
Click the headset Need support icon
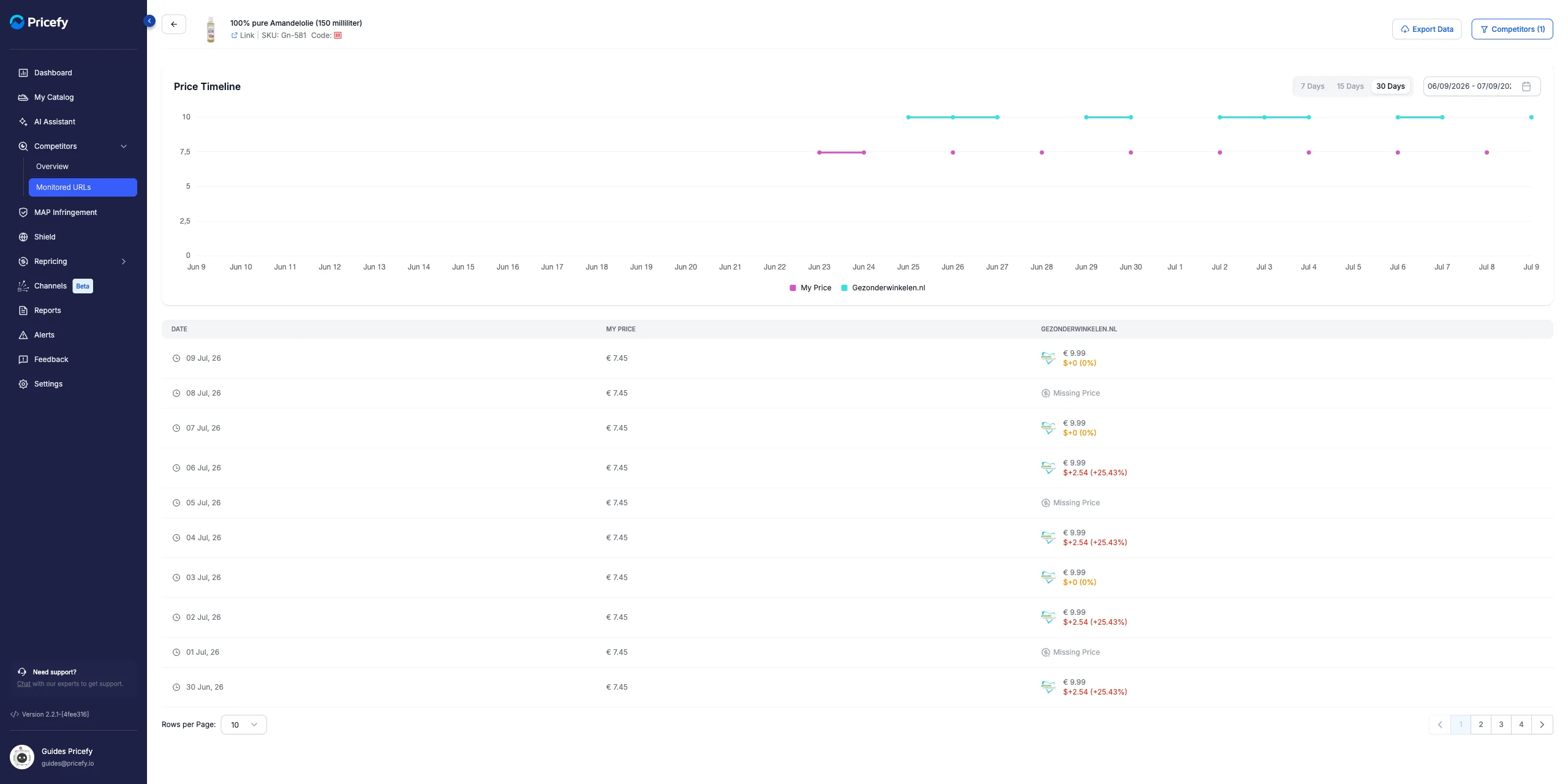click(22, 672)
